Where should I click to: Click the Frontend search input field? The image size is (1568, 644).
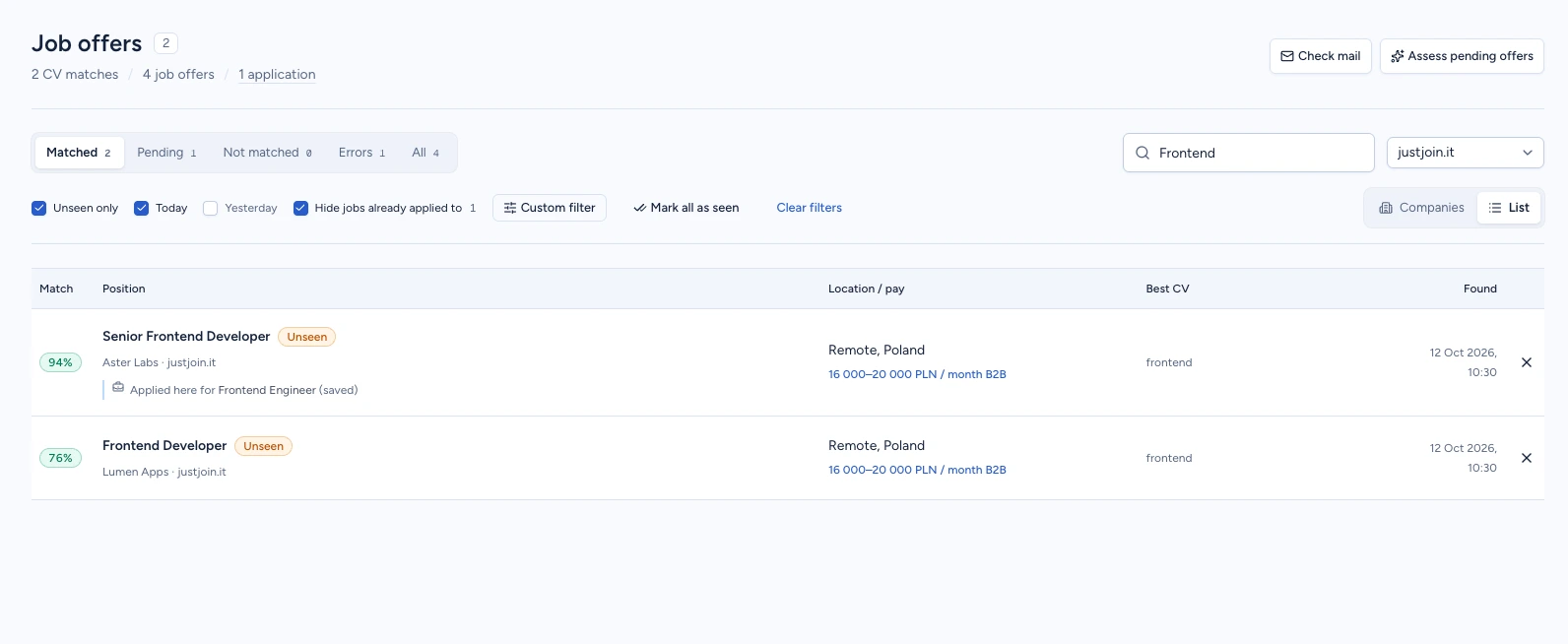tap(1249, 153)
